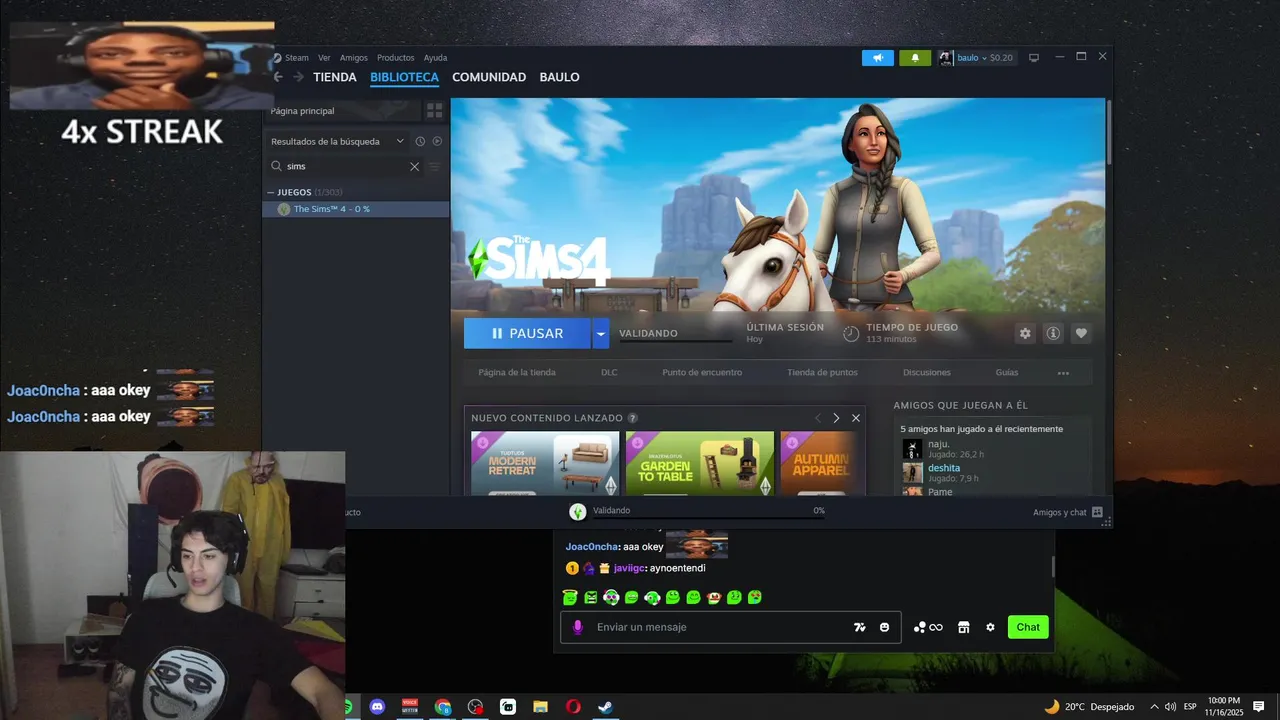The image size is (1280, 720).
Task: Open Discord from the taskbar
Action: [x=377, y=707]
